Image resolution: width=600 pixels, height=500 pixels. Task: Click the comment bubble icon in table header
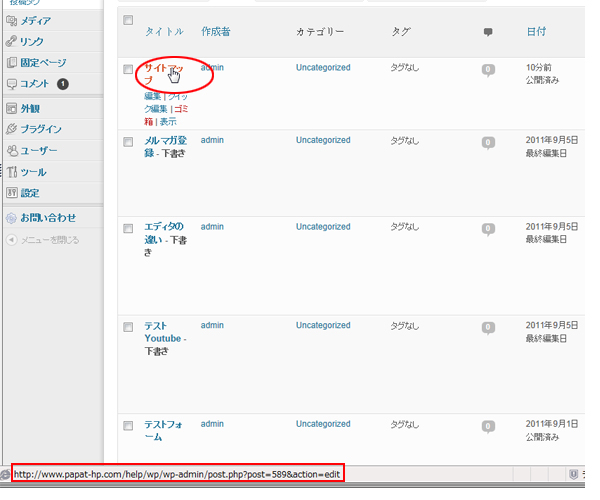(488, 32)
